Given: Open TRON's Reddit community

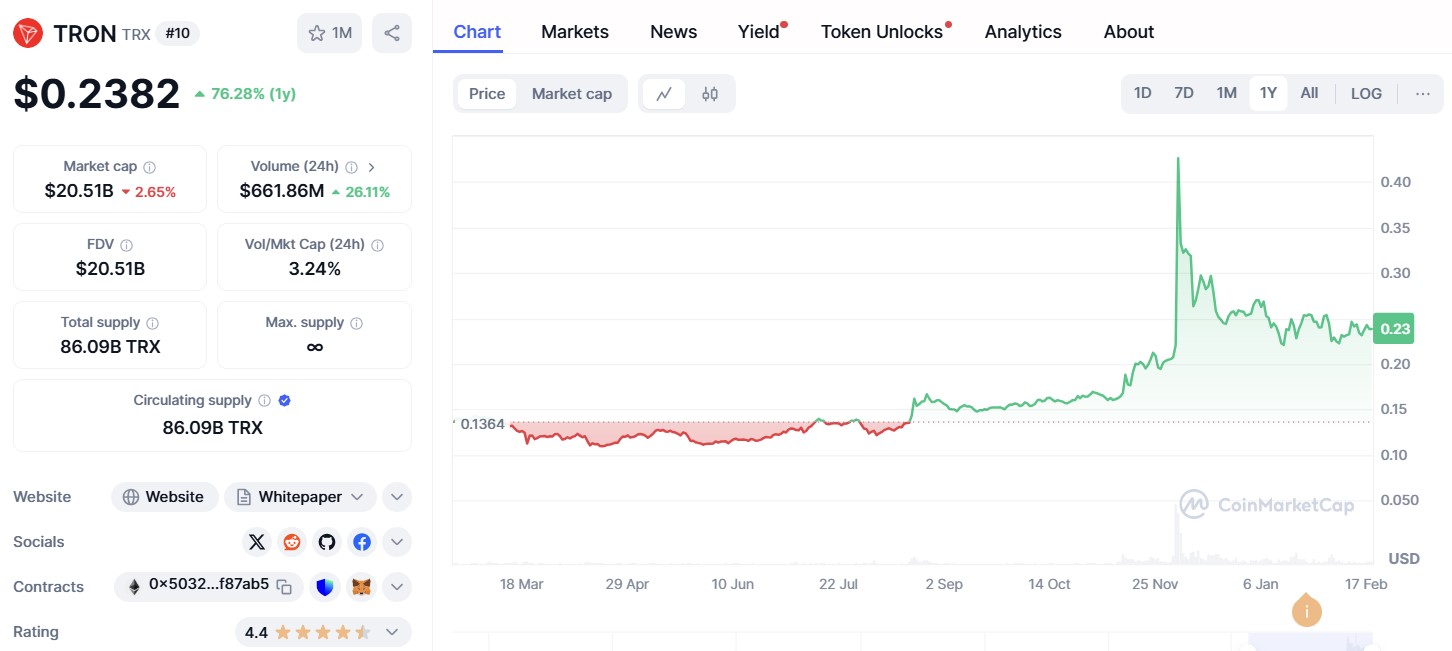Looking at the screenshot, I should pyautogui.click(x=292, y=541).
